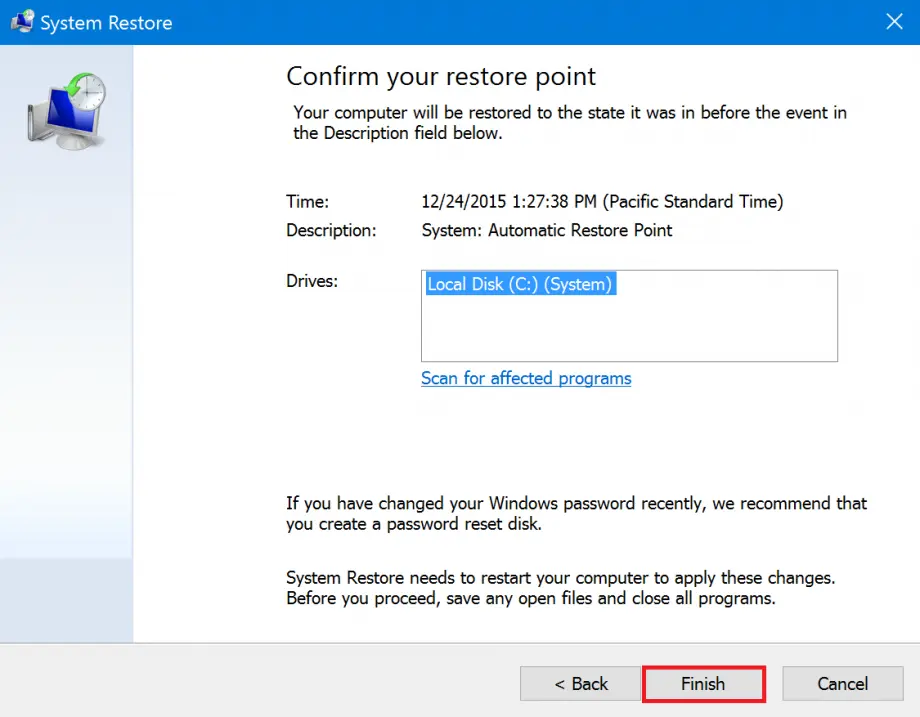Click the Time label
Image resolution: width=920 pixels, height=717 pixels.
[x=307, y=202]
